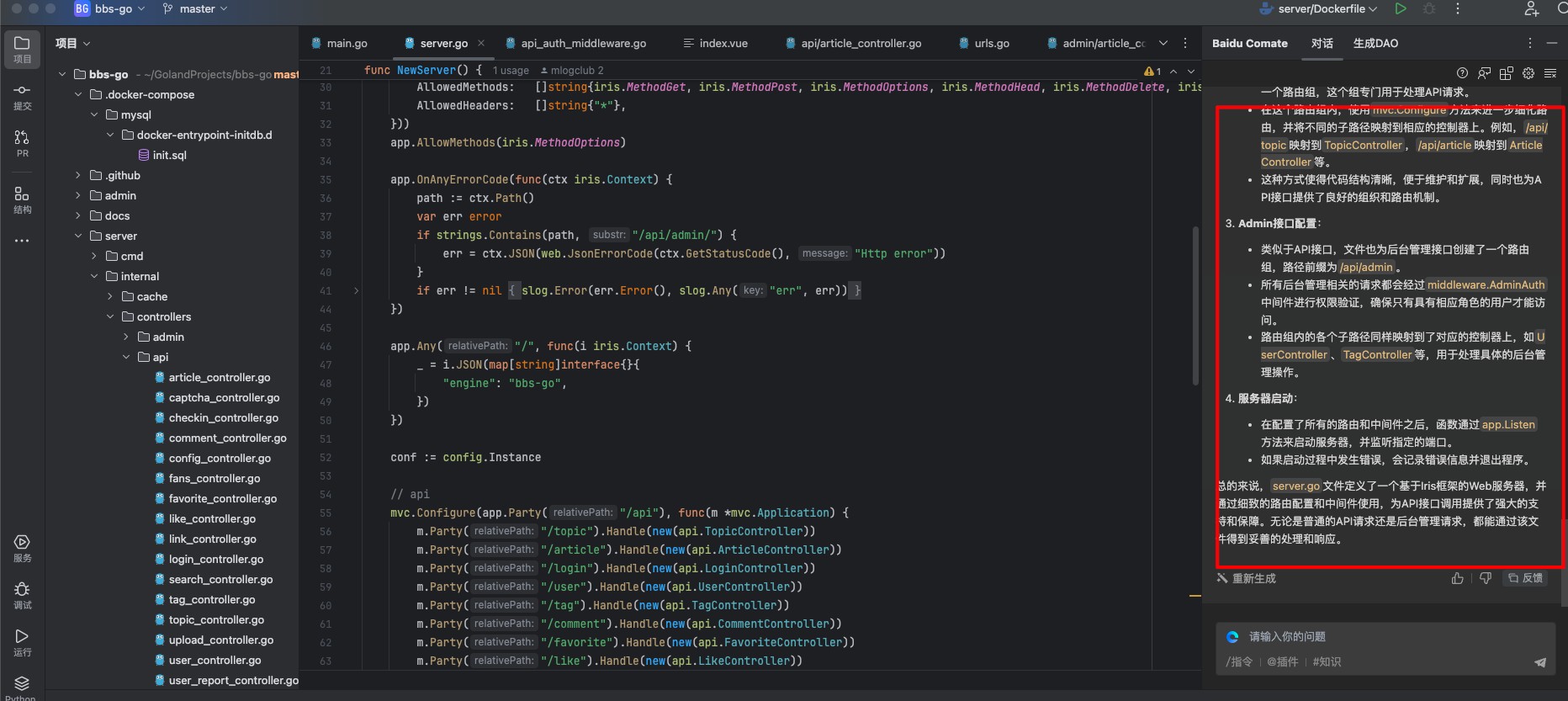This screenshot has width=1568, height=701.
Task: Click the /指令 command shortcut
Action: (x=1239, y=661)
